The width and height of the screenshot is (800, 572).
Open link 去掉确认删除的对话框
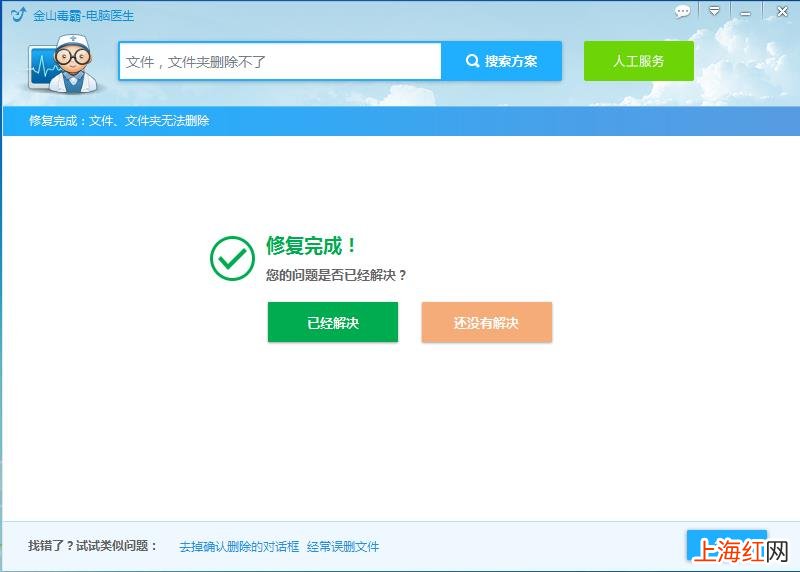pyautogui.click(x=239, y=546)
